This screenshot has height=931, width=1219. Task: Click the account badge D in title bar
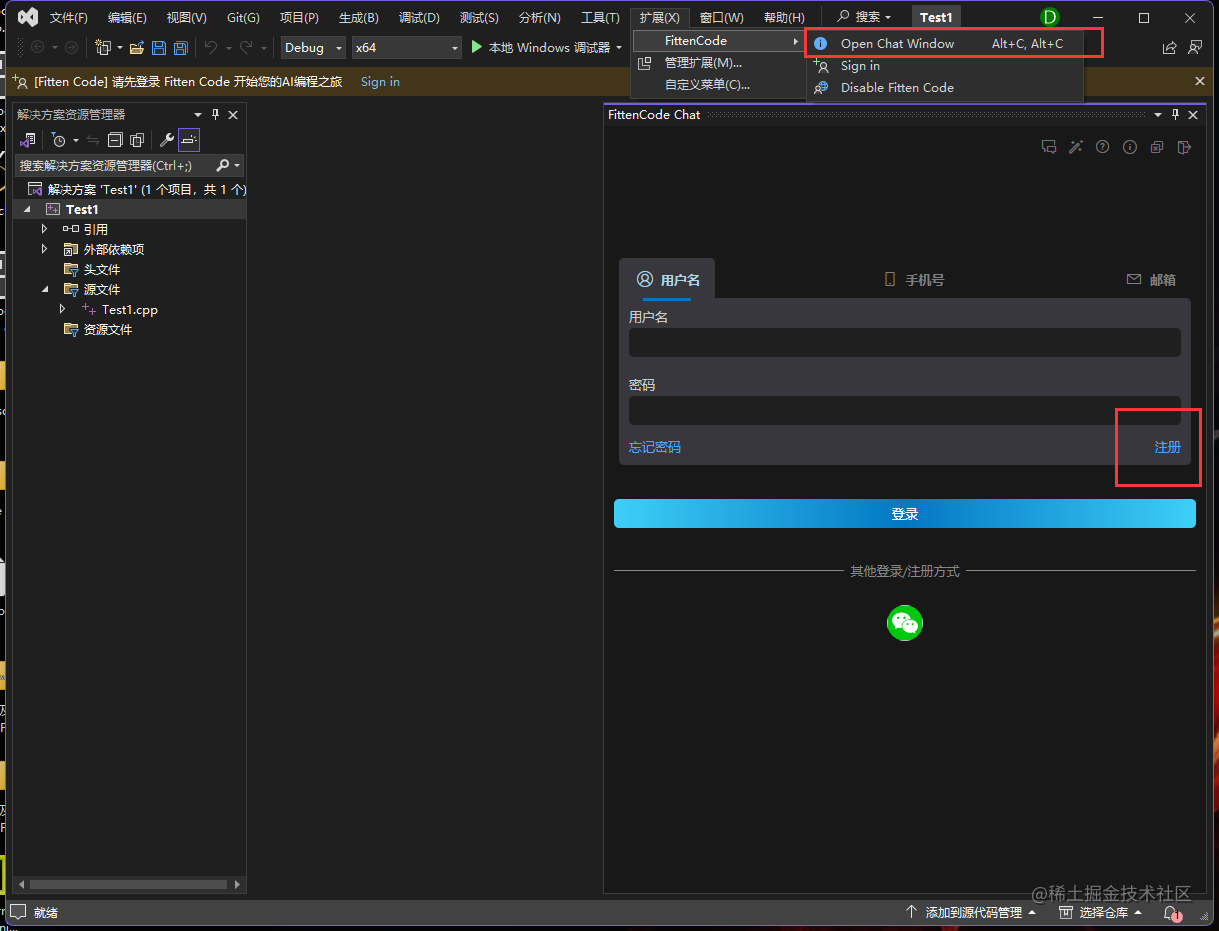(1049, 17)
